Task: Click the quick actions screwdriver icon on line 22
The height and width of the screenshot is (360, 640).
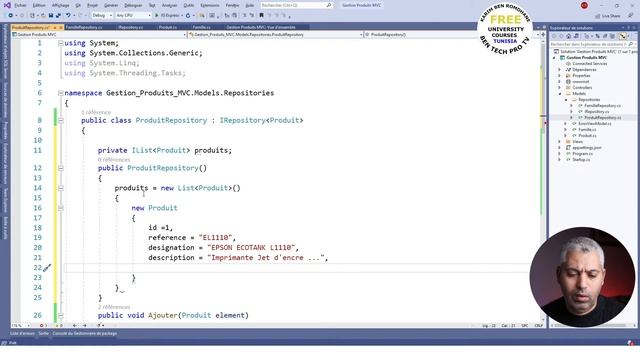Action: [x=47, y=268]
